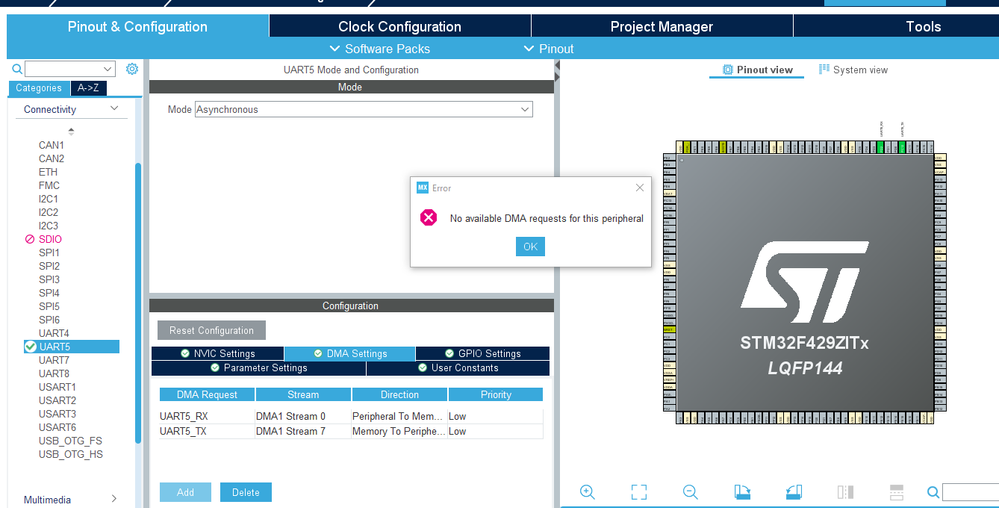The width and height of the screenshot is (999, 508).
Task: Select USB_OTG_HS in the peripheral list
Action: [x=71, y=454]
